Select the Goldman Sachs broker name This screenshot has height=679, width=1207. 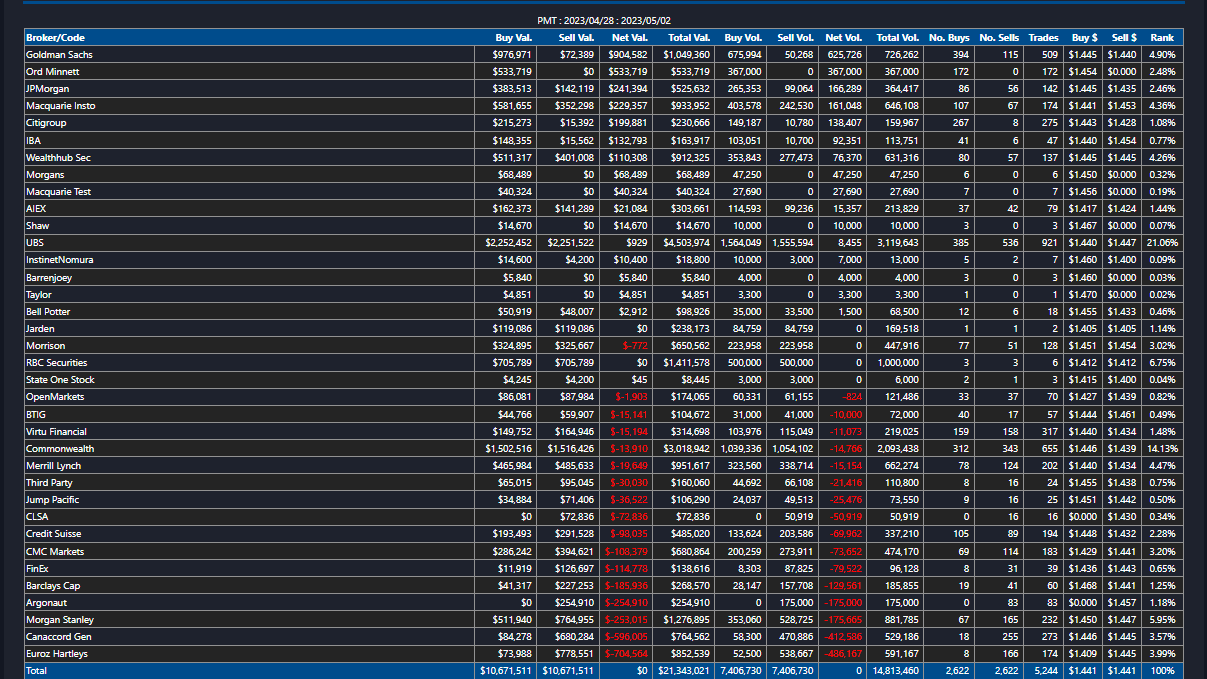(59, 54)
